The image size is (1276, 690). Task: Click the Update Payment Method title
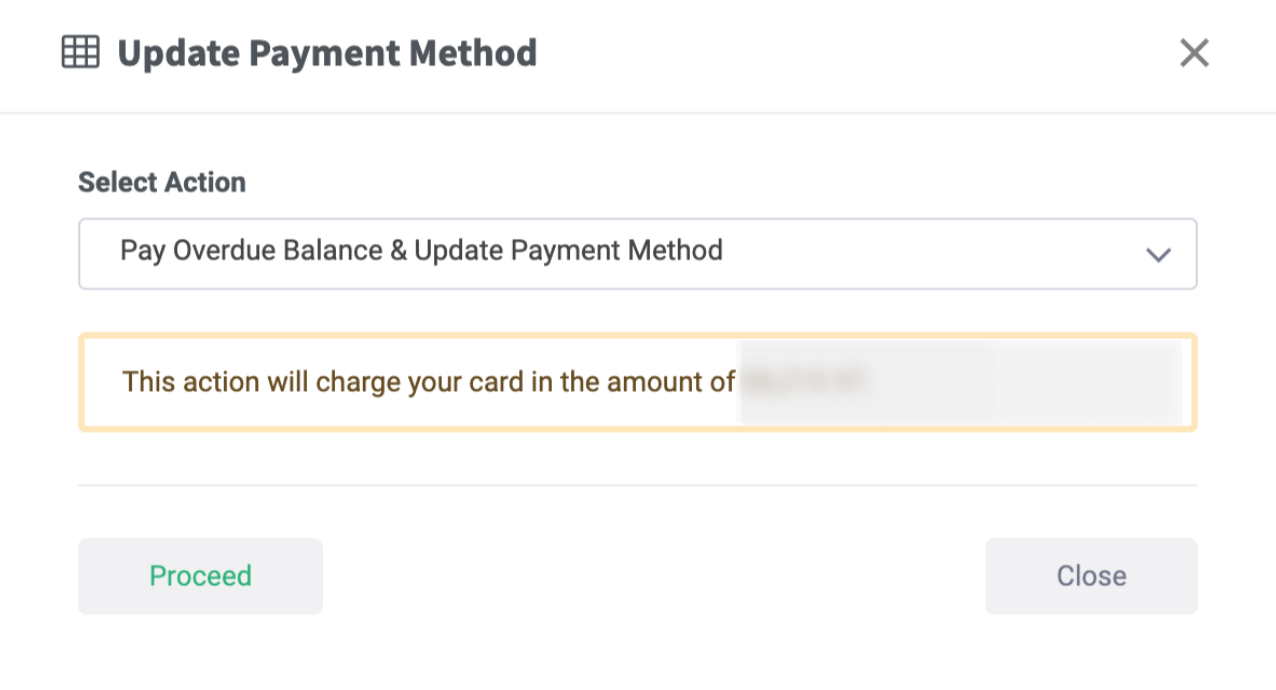[x=327, y=53]
